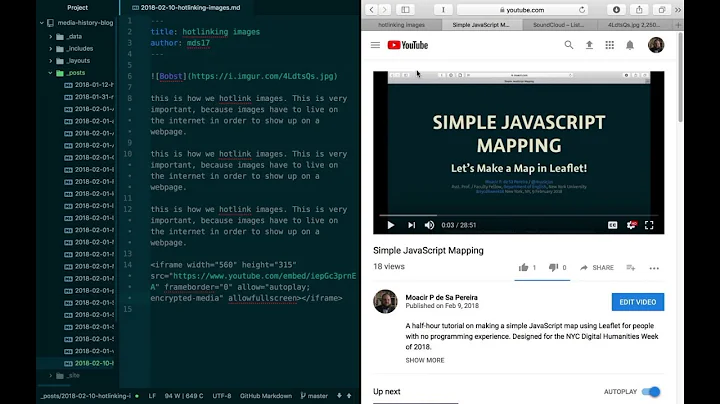Change UTF-8 encoding in status bar
720x404 pixels.
222,396
